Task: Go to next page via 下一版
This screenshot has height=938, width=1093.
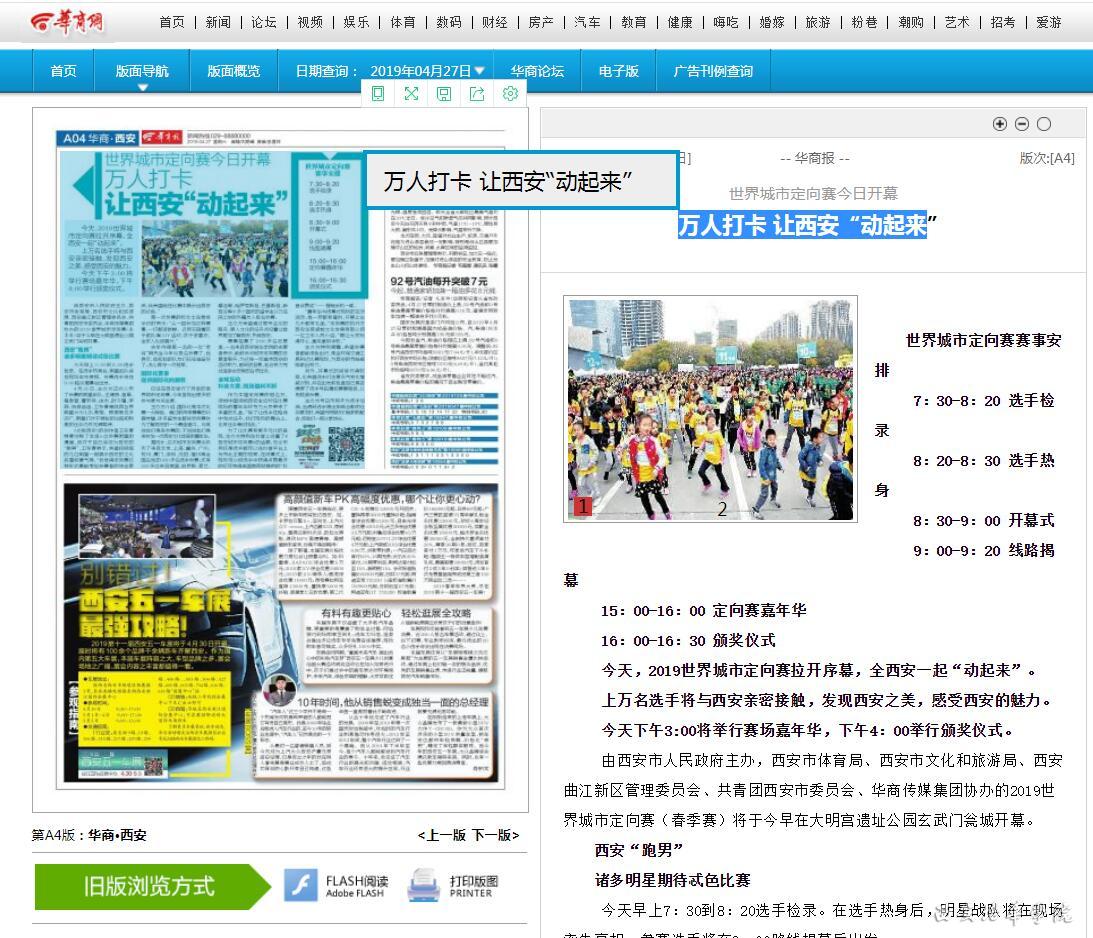Action: coord(495,835)
